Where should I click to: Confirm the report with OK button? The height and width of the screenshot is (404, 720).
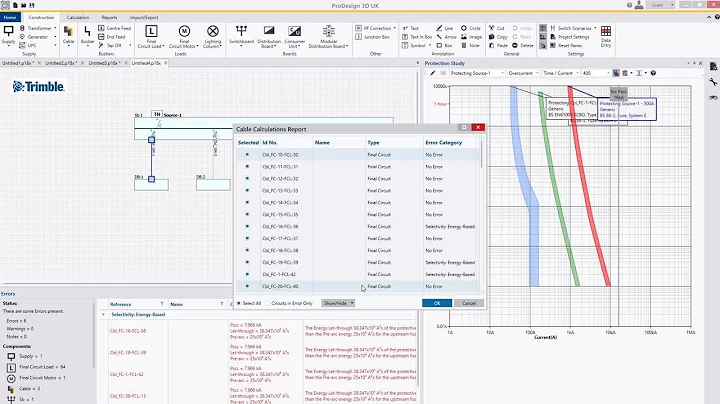point(437,303)
